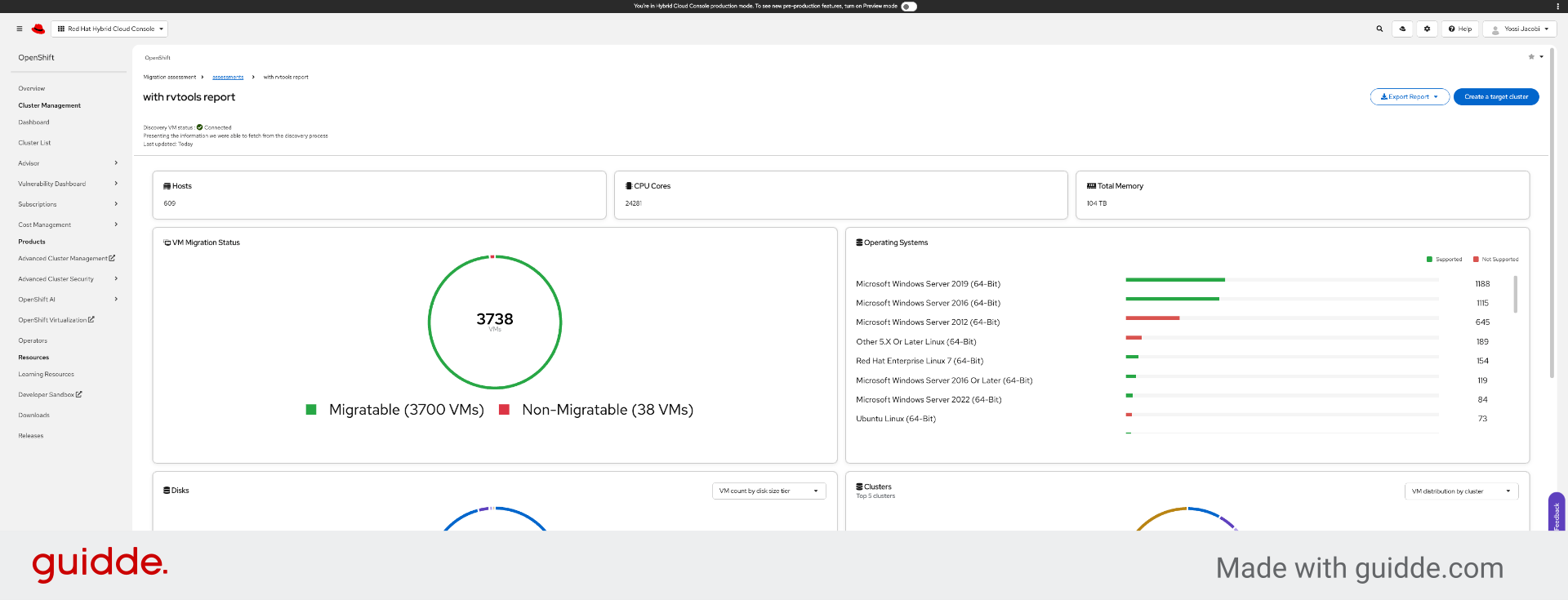1568x600 pixels.
Task: Click the Operating Systems list scrollbar
Action: pyautogui.click(x=1515, y=294)
